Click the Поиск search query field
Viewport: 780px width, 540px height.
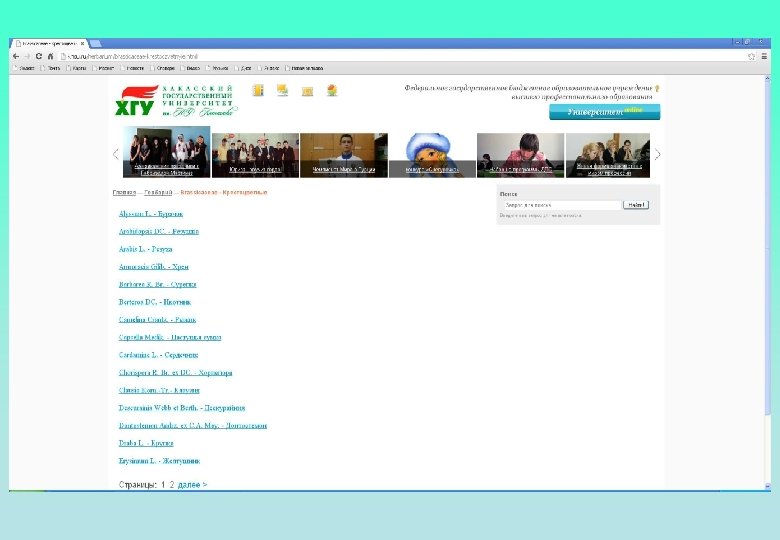point(561,205)
